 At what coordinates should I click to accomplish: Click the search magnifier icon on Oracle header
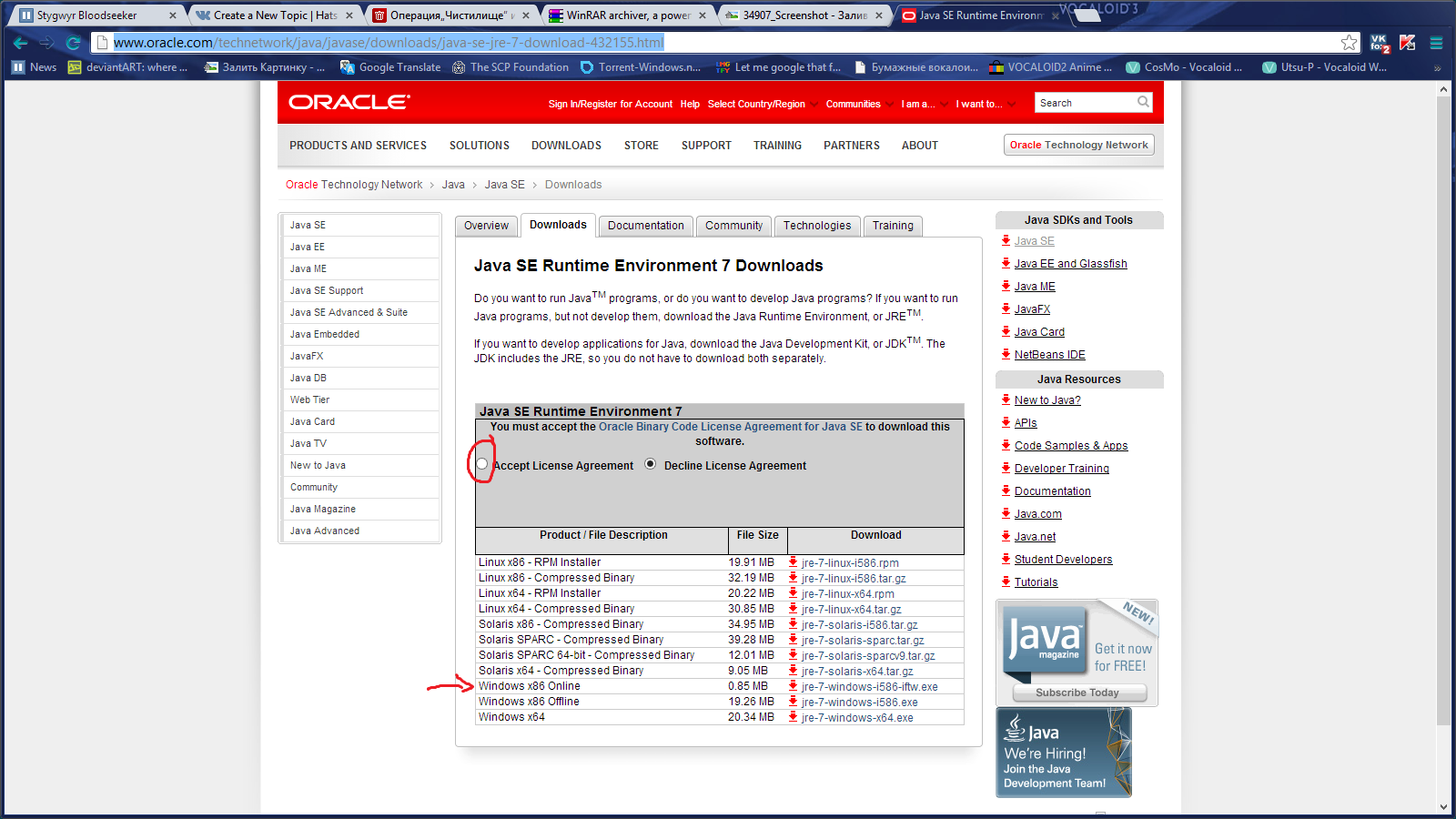(1143, 102)
